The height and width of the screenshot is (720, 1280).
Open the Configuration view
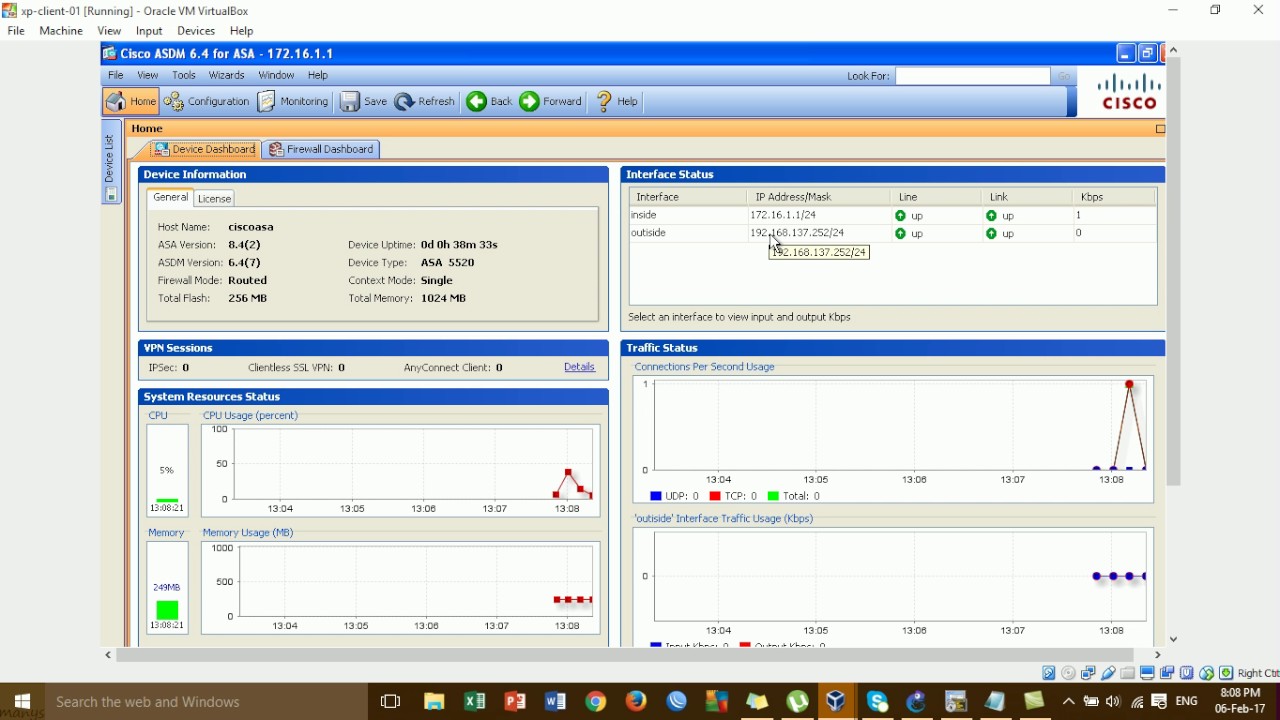(x=207, y=101)
